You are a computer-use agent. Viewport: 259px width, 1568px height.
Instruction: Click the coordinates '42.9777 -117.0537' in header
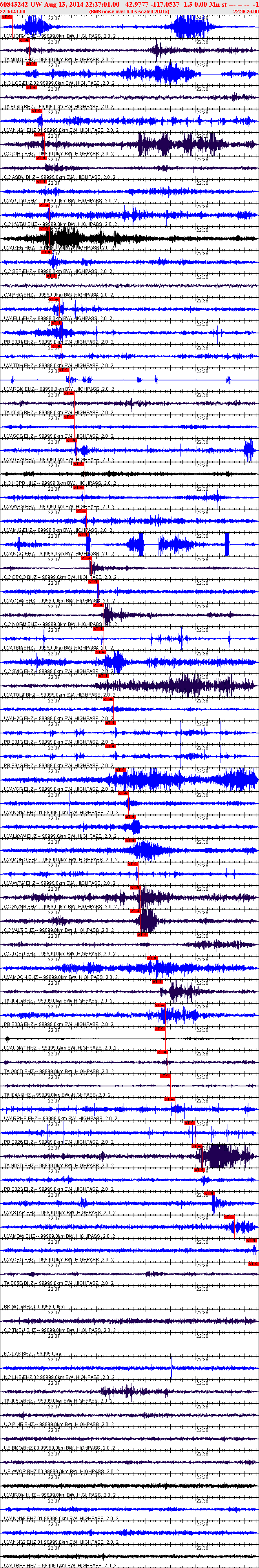[x=152, y=4]
